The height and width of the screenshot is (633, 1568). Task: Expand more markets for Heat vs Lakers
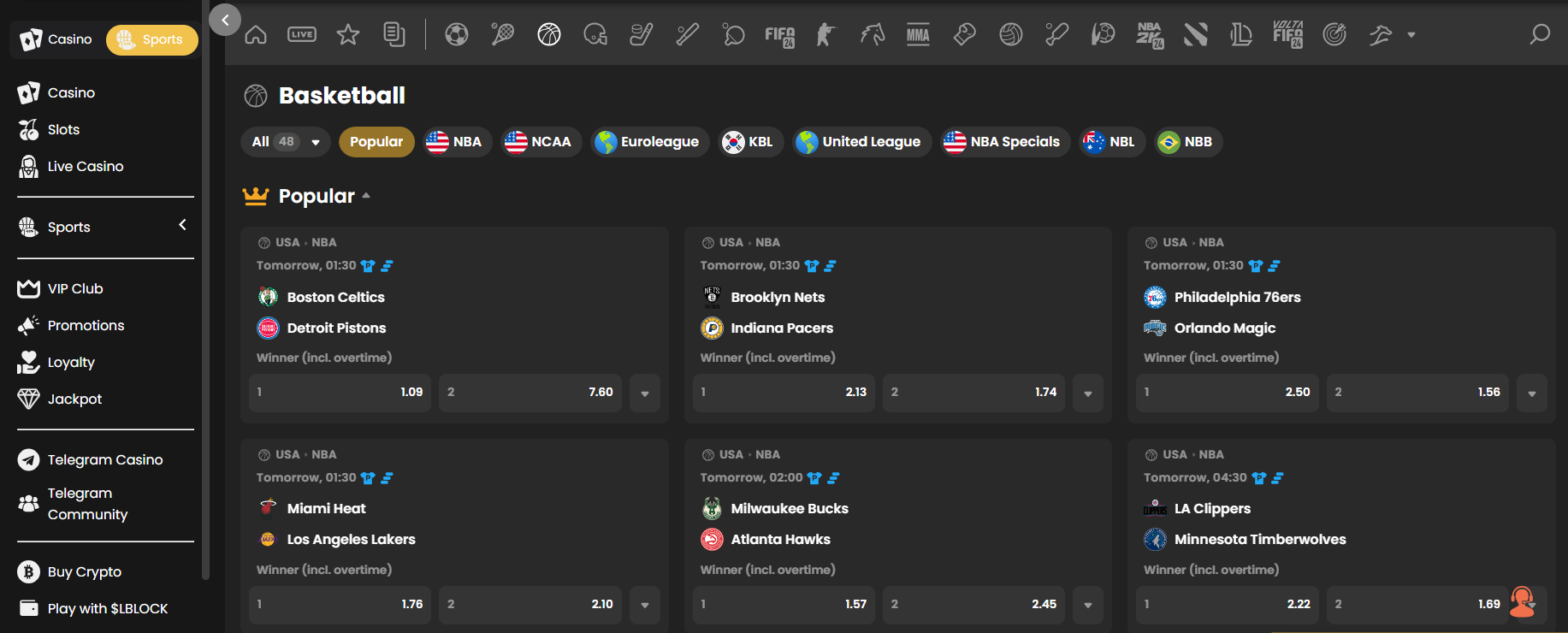pos(645,605)
